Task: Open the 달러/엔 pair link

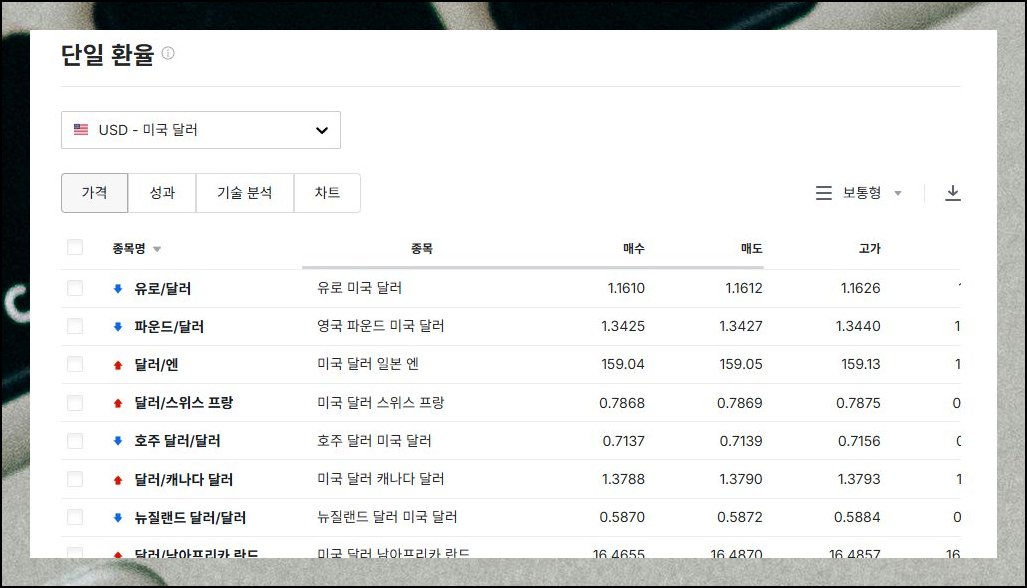Action: click(156, 364)
